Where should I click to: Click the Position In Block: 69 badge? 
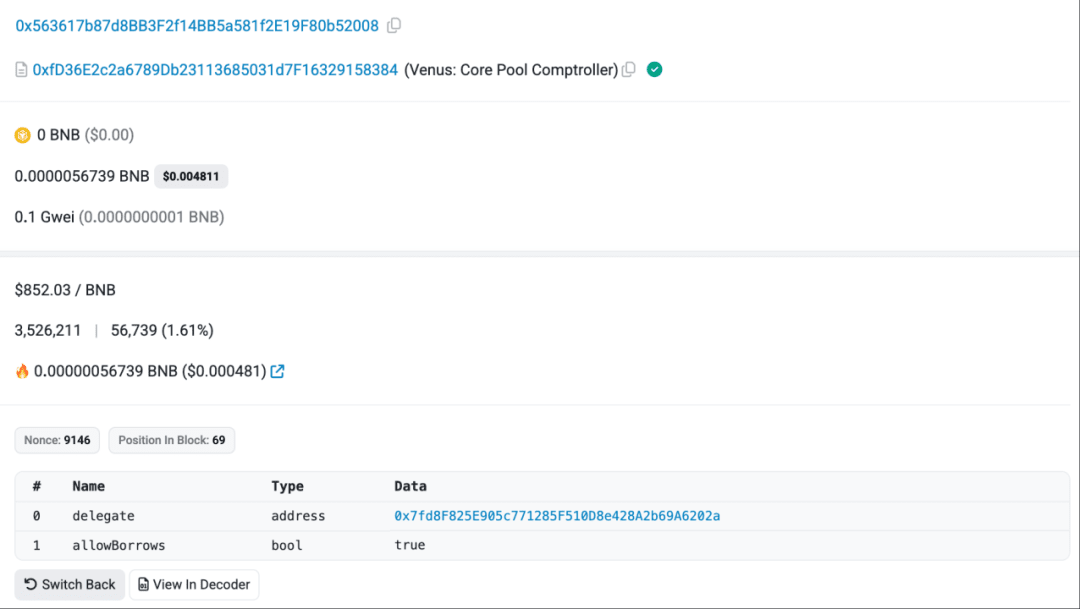172,440
